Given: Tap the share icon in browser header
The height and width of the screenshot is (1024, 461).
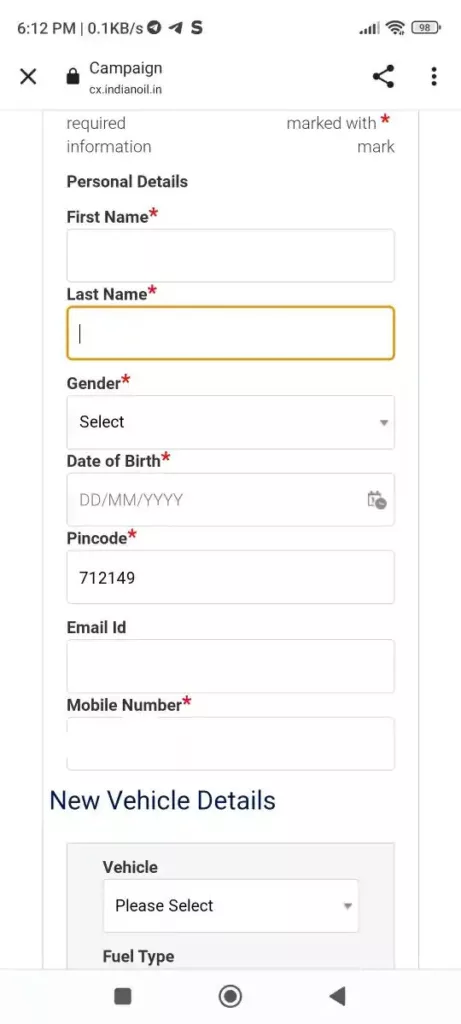Looking at the screenshot, I should 383,76.
